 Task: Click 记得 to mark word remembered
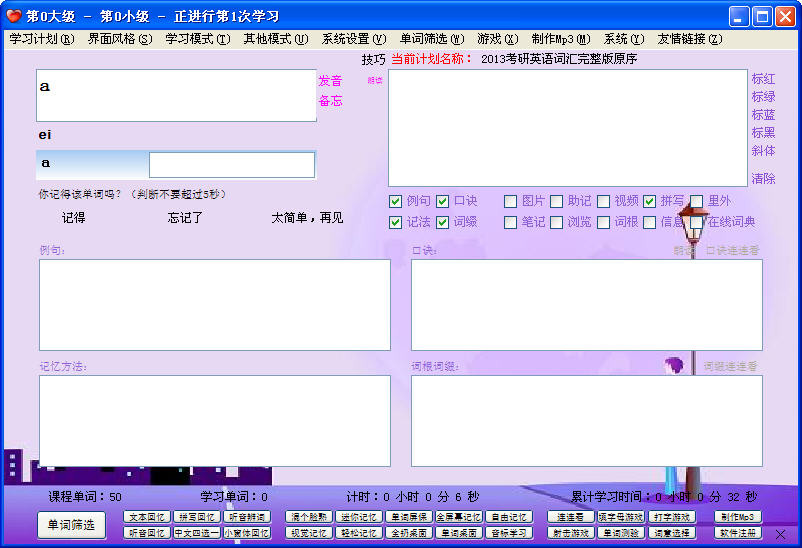74,218
